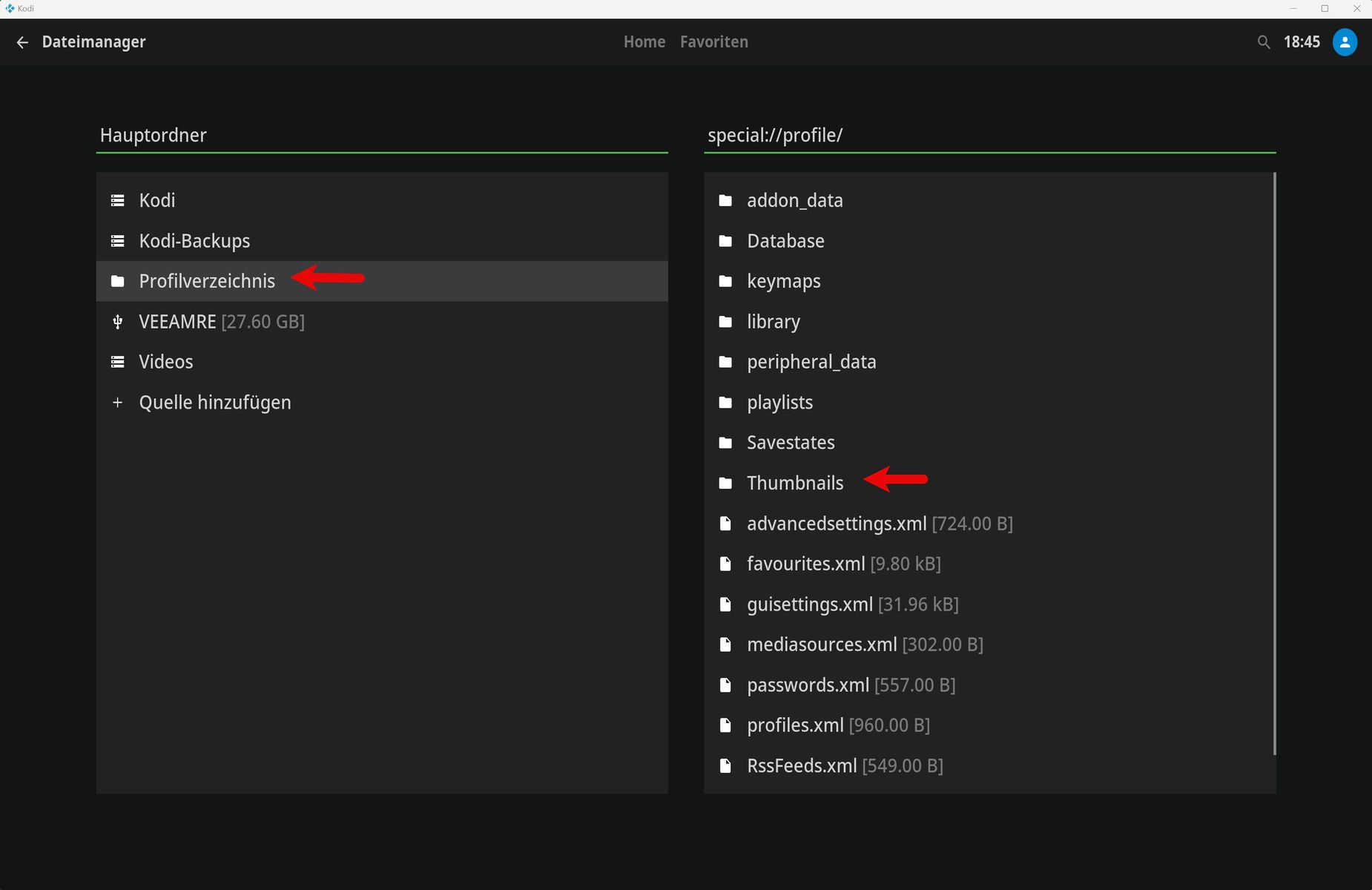Click the Videos source icon
The image size is (1372, 890).
coord(117,362)
